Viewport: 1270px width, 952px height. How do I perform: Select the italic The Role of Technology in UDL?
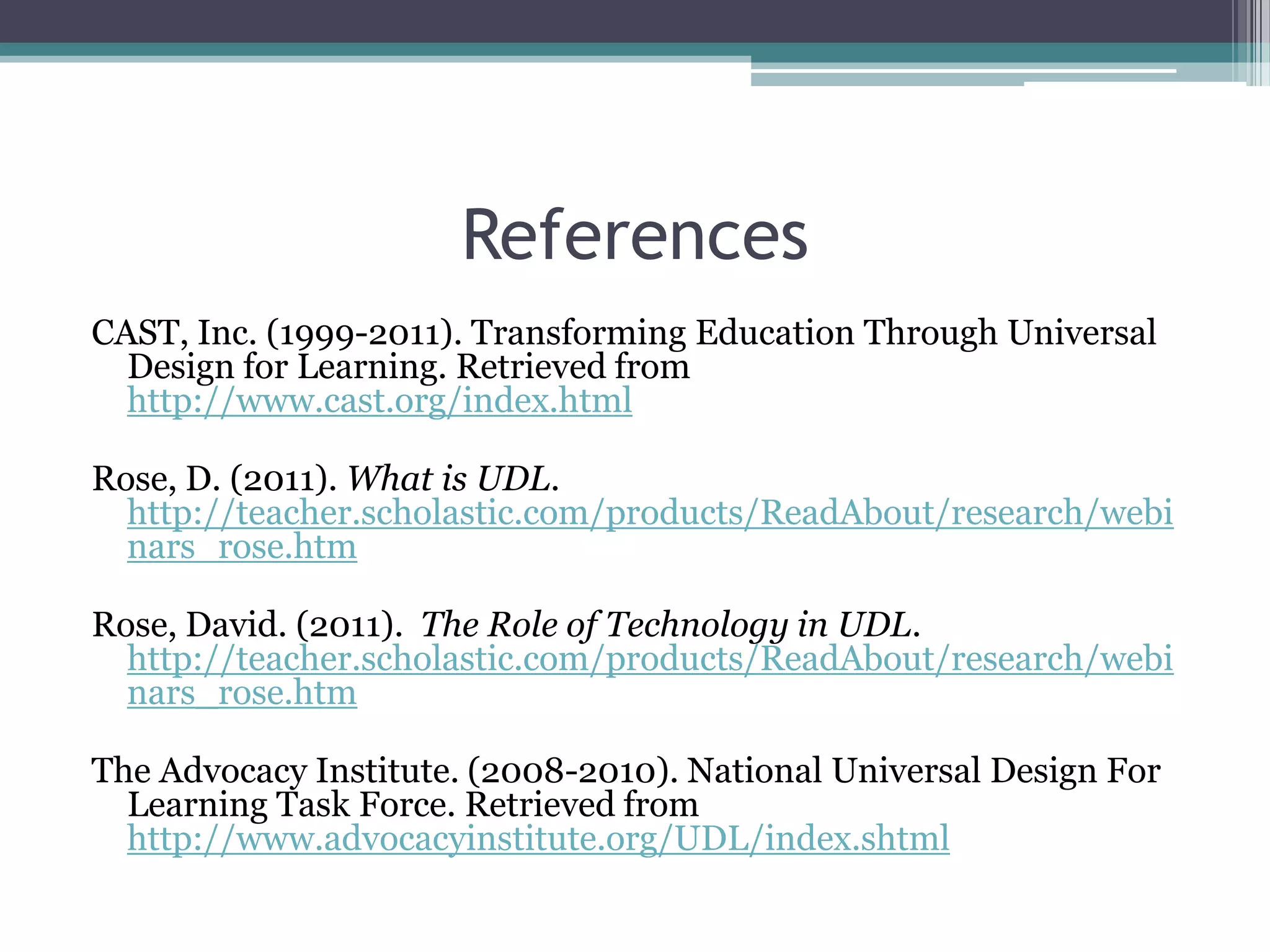[x=670, y=625]
